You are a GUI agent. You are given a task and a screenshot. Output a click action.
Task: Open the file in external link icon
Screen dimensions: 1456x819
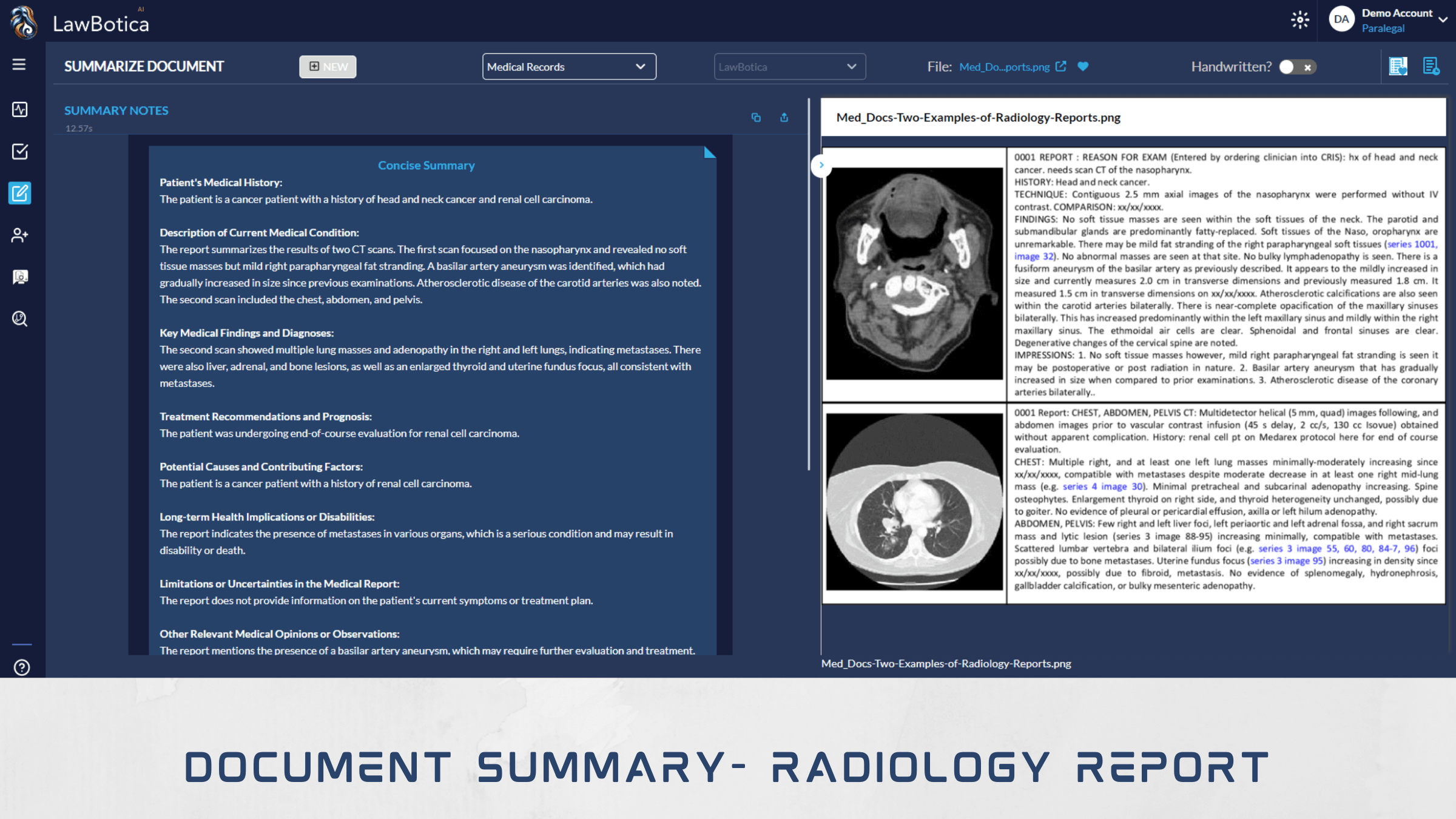pos(1060,66)
